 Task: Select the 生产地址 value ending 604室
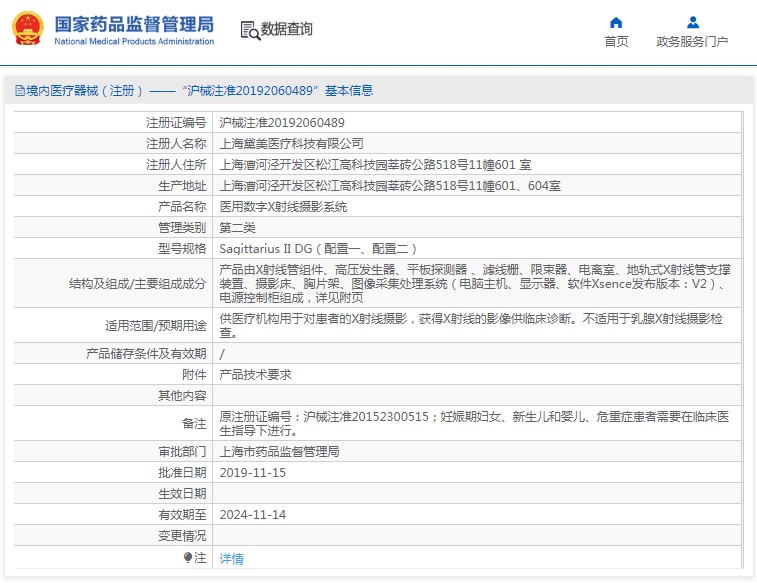tap(390, 185)
